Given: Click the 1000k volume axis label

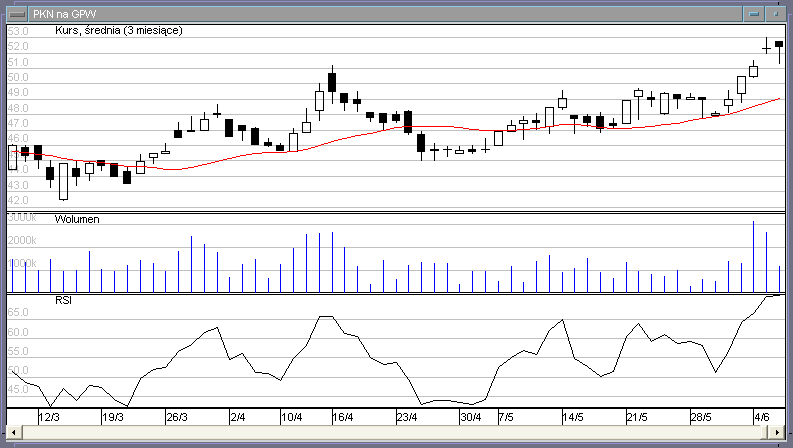Looking at the screenshot, I should click(22, 263).
